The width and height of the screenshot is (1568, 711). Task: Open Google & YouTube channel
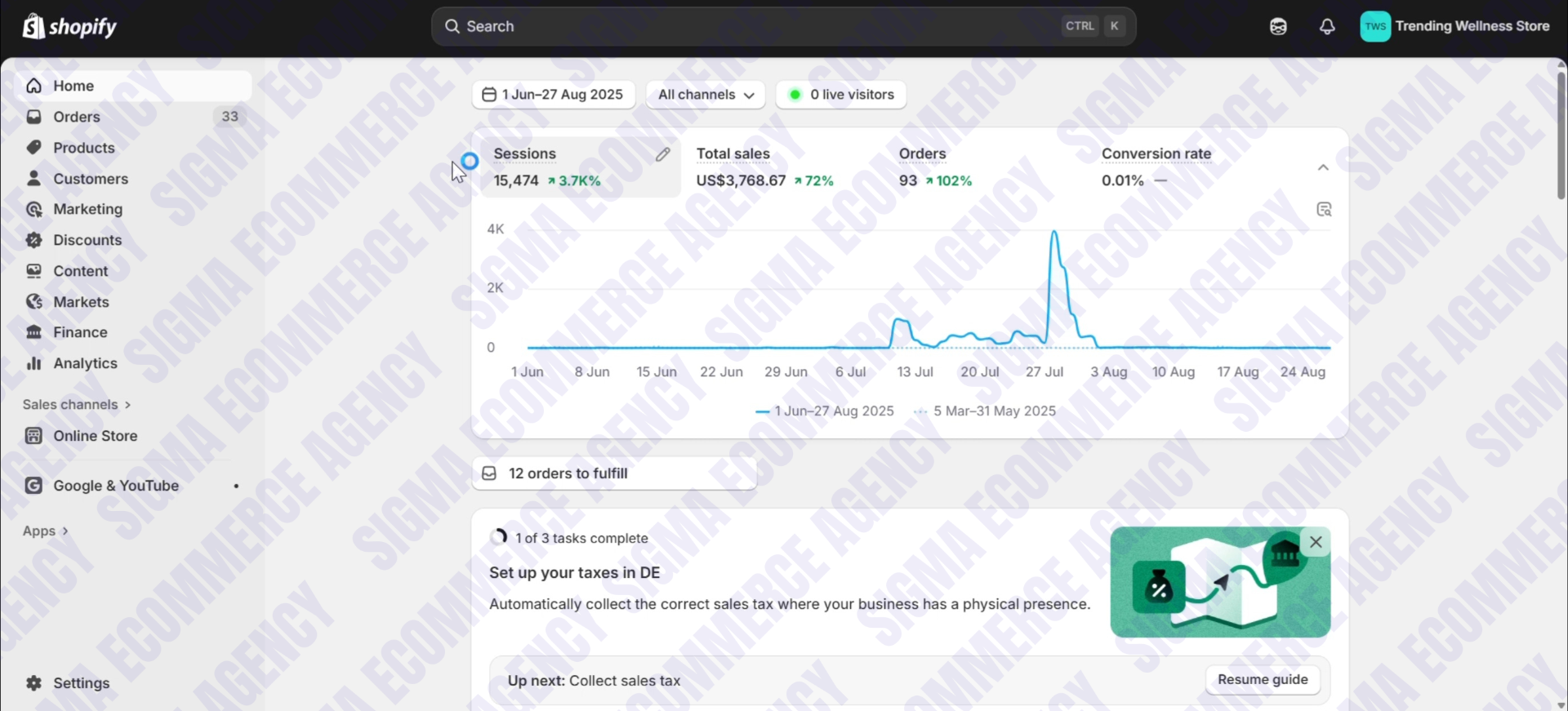pyautogui.click(x=134, y=486)
